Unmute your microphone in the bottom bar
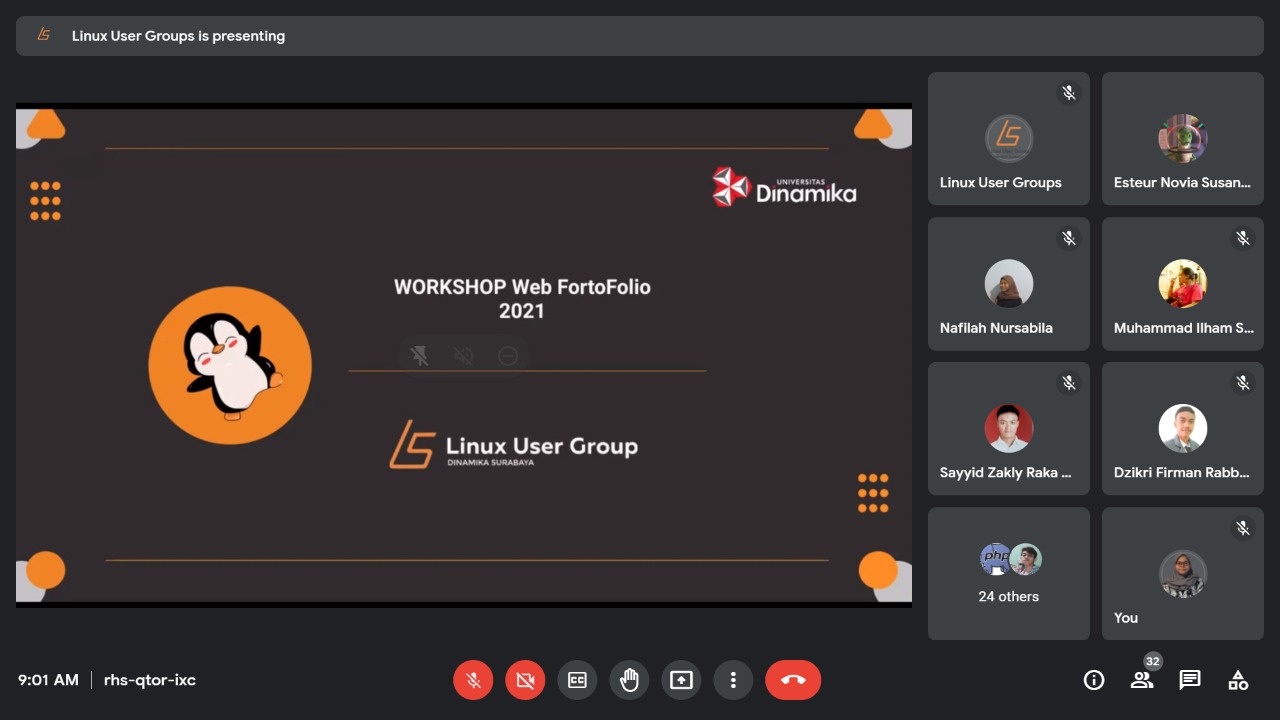The width and height of the screenshot is (1280, 720). tap(473, 680)
